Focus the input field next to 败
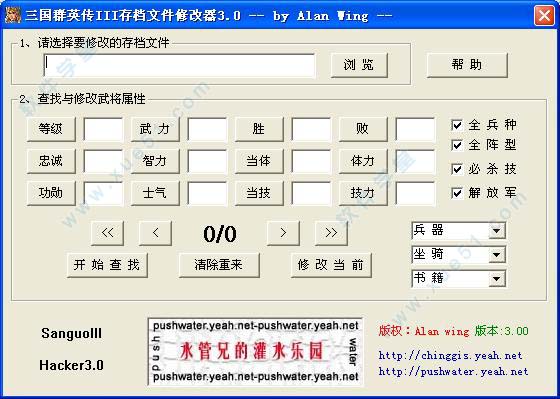 (x=415, y=129)
